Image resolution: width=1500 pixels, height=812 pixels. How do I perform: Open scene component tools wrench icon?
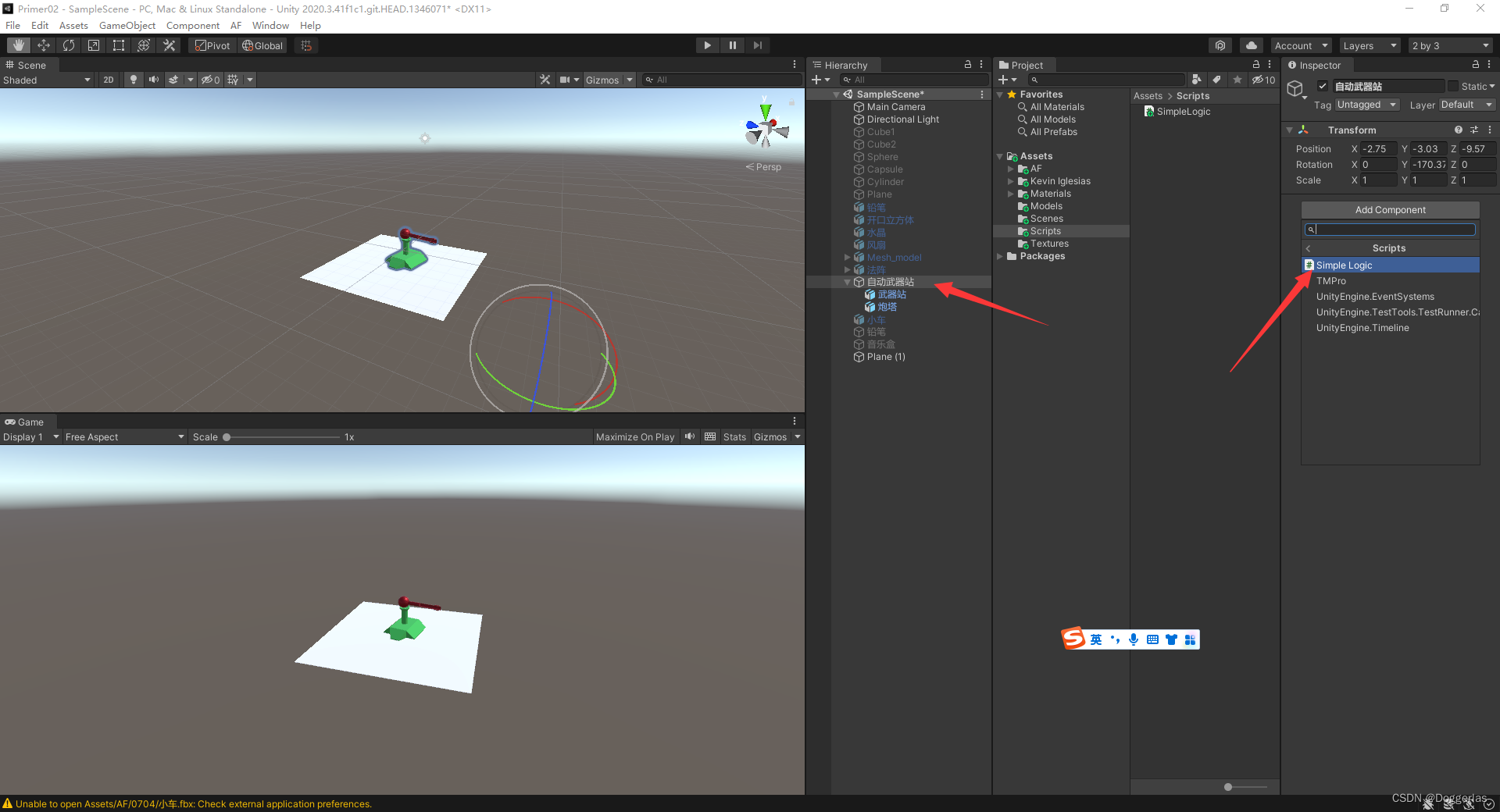pyautogui.click(x=545, y=80)
